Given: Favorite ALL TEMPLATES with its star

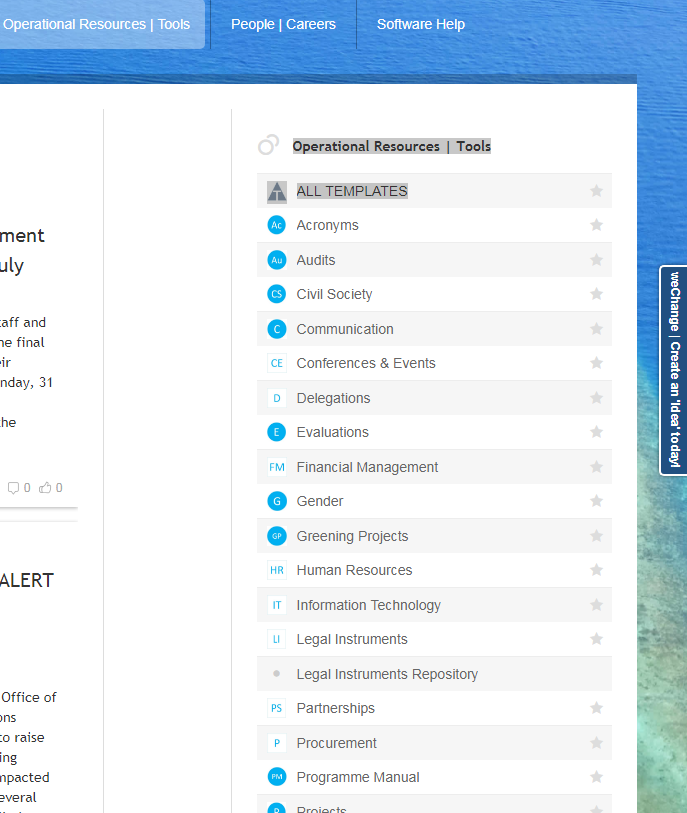Looking at the screenshot, I should pos(596,191).
